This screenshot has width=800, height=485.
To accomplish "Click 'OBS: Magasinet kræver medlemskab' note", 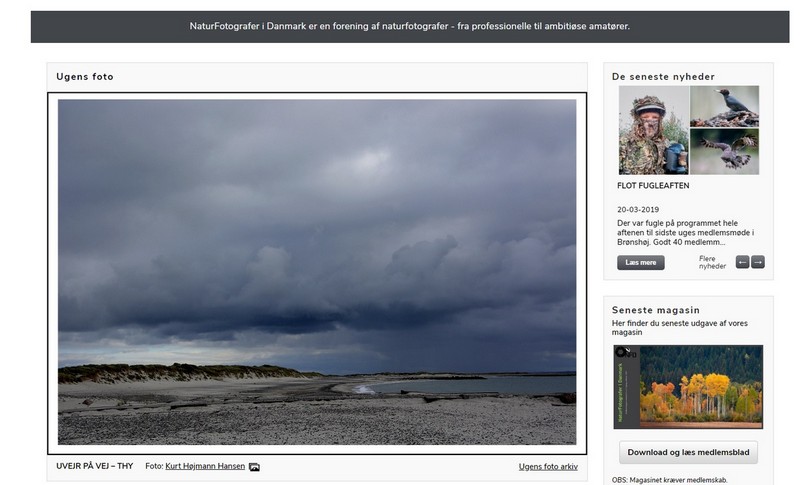I will [x=669, y=480].
